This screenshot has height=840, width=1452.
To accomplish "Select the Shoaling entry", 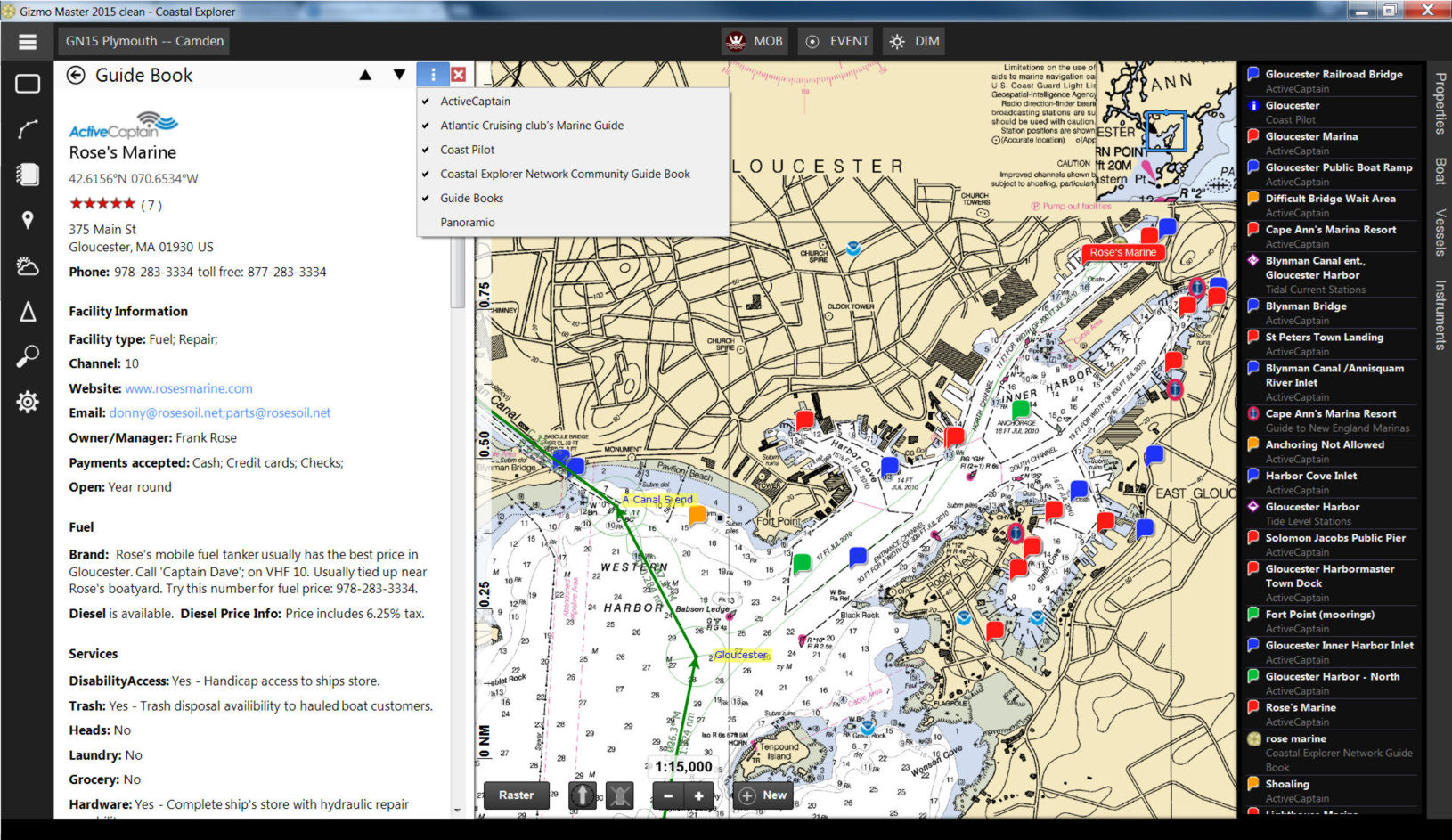I will click(1332, 791).
